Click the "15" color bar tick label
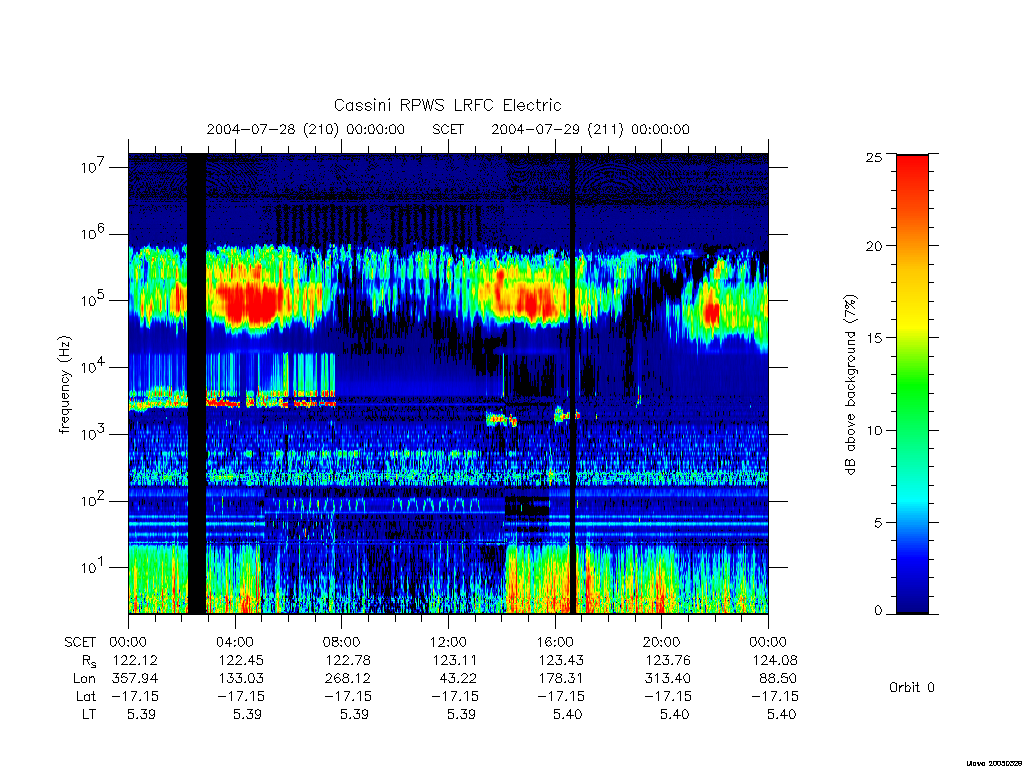This screenshot has height=768, width=1024. coord(874,338)
